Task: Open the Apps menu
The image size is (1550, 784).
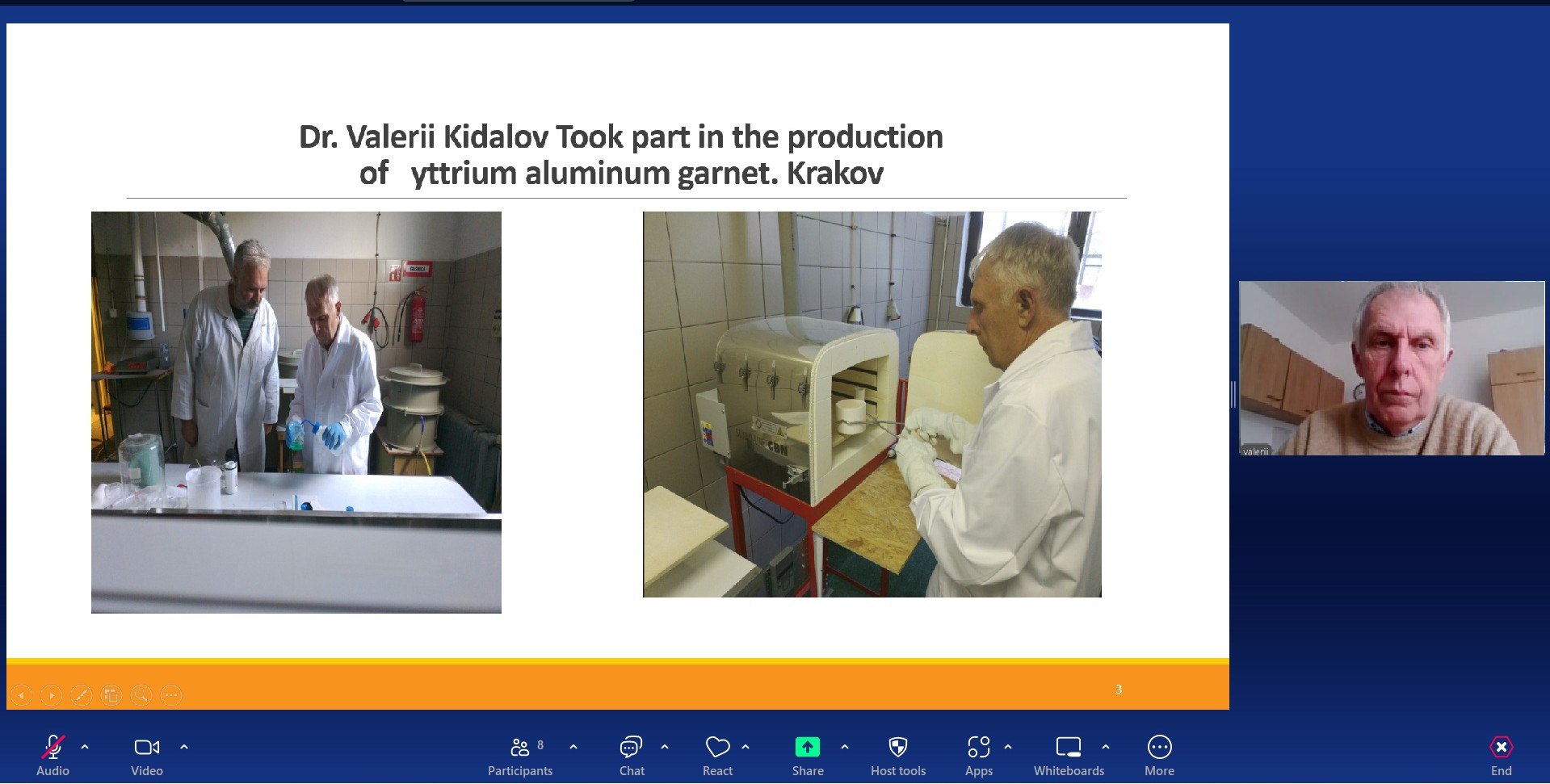Action: point(979,756)
